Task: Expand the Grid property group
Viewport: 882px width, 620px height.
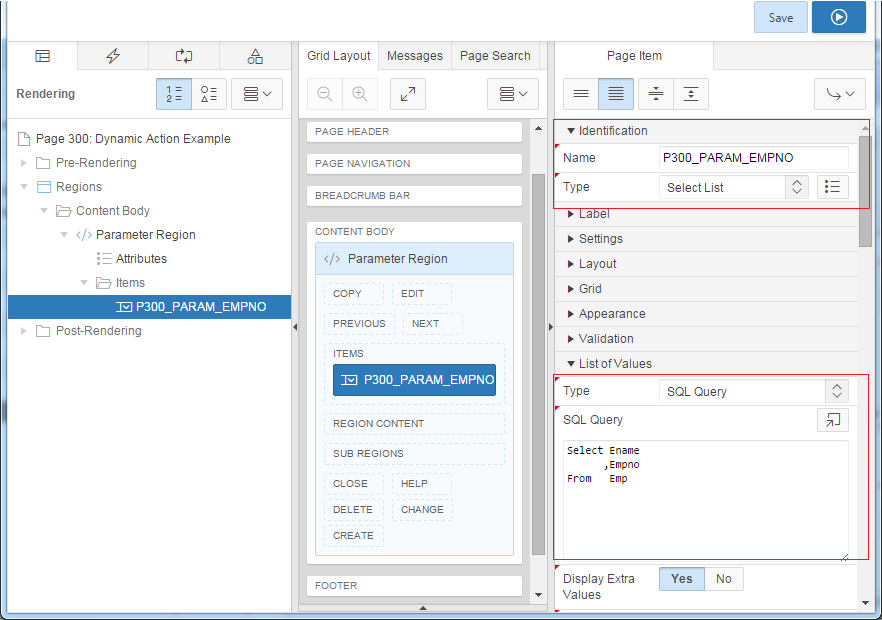Action: (x=570, y=289)
